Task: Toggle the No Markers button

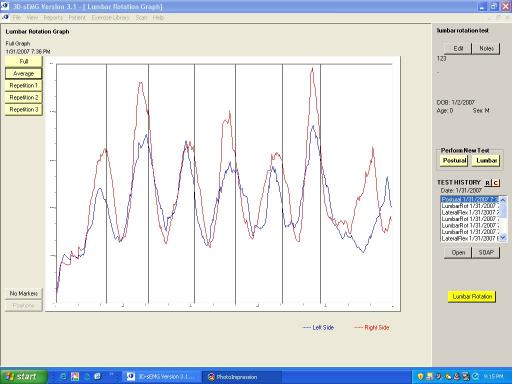Action: click(24, 293)
